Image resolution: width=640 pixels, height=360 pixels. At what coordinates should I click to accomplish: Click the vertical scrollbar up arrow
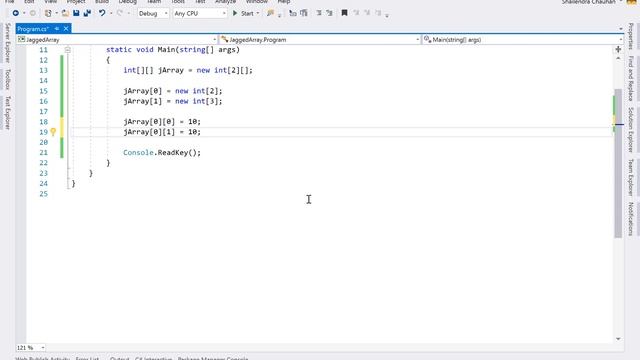click(618, 58)
